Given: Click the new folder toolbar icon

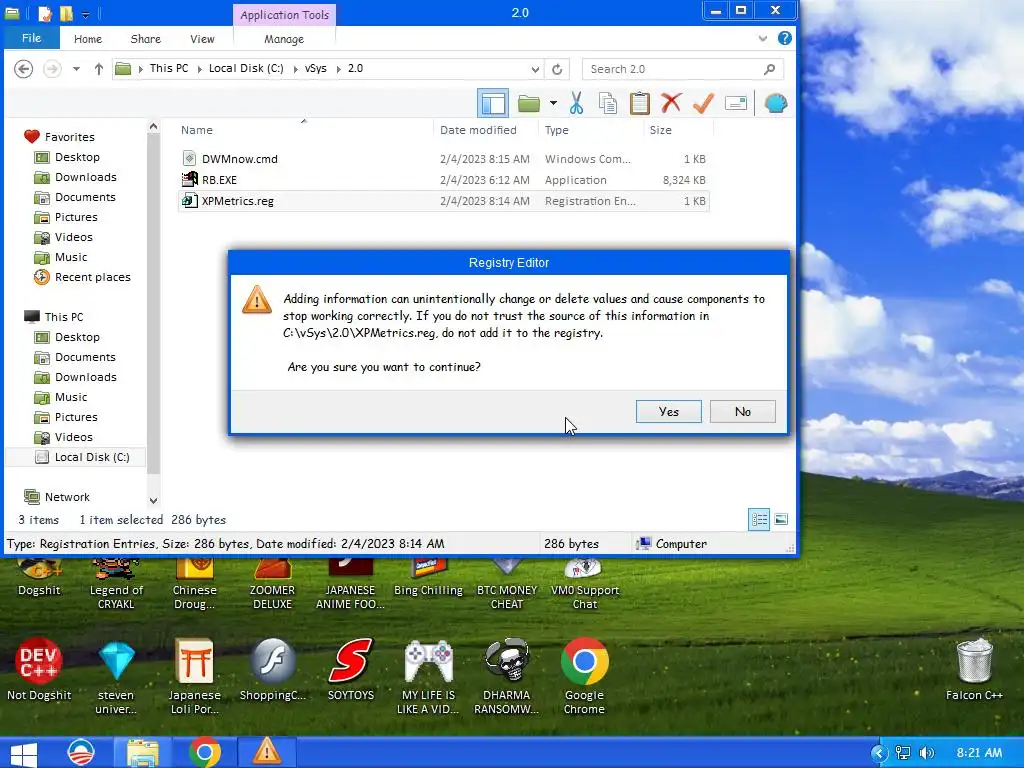Looking at the screenshot, I should pyautogui.click(x=529, y=103).
